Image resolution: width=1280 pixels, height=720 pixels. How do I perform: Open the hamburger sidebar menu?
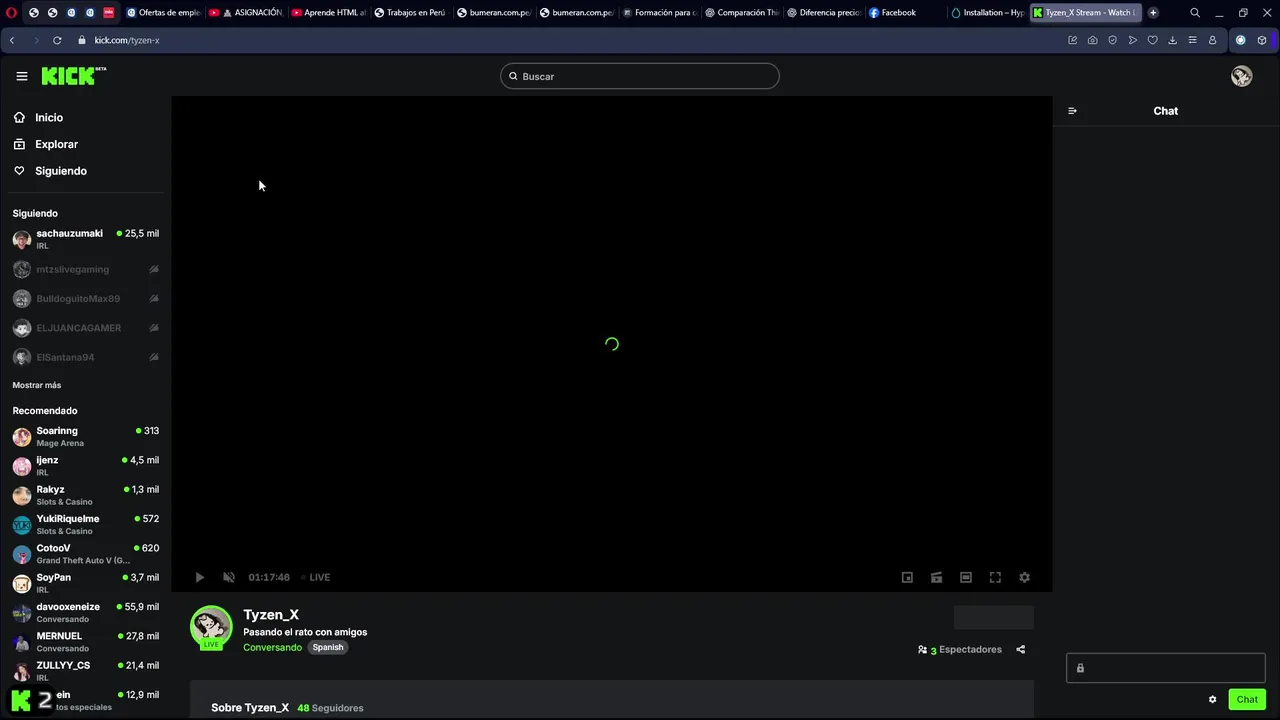pos(22,76)
